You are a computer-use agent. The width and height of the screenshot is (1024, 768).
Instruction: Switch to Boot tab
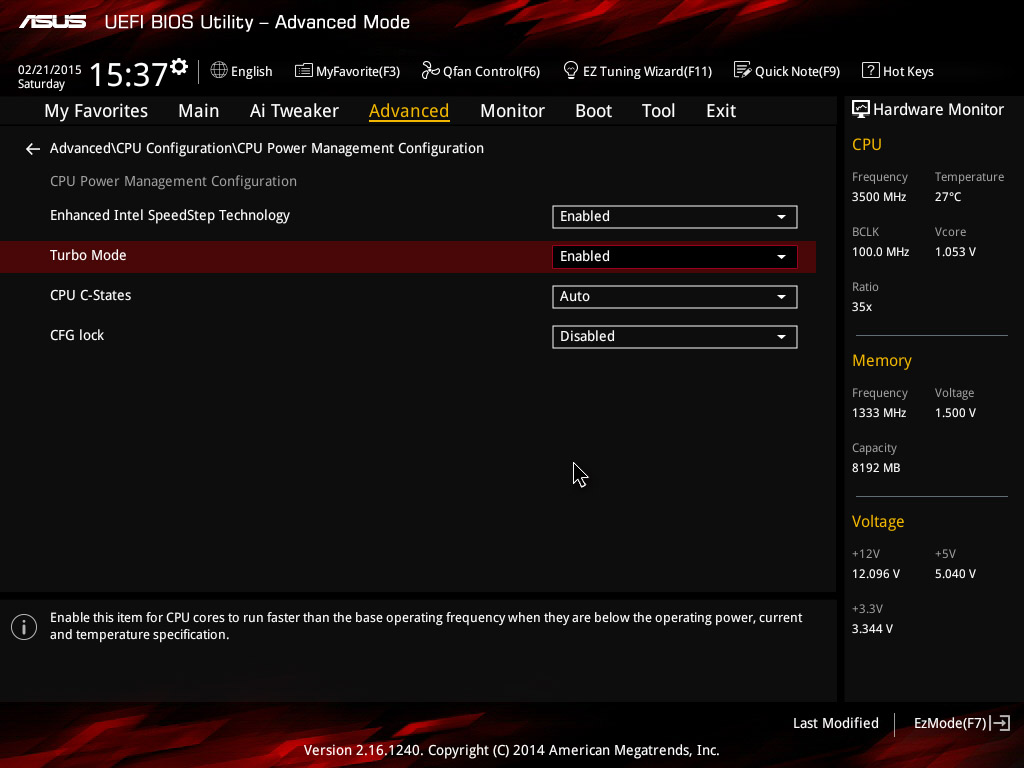click(593, 111)
